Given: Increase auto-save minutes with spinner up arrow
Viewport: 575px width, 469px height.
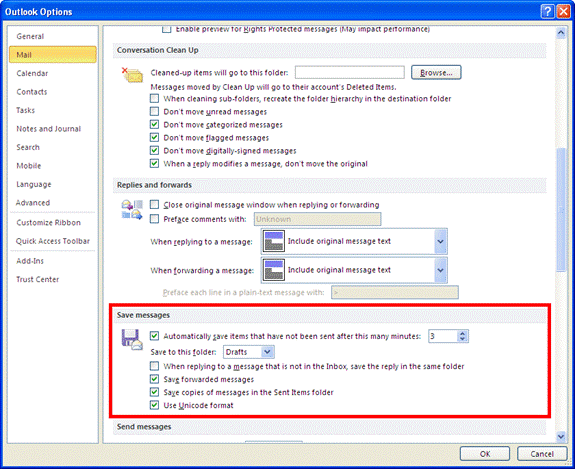Looking at the screenshot, I should [462, 333].
